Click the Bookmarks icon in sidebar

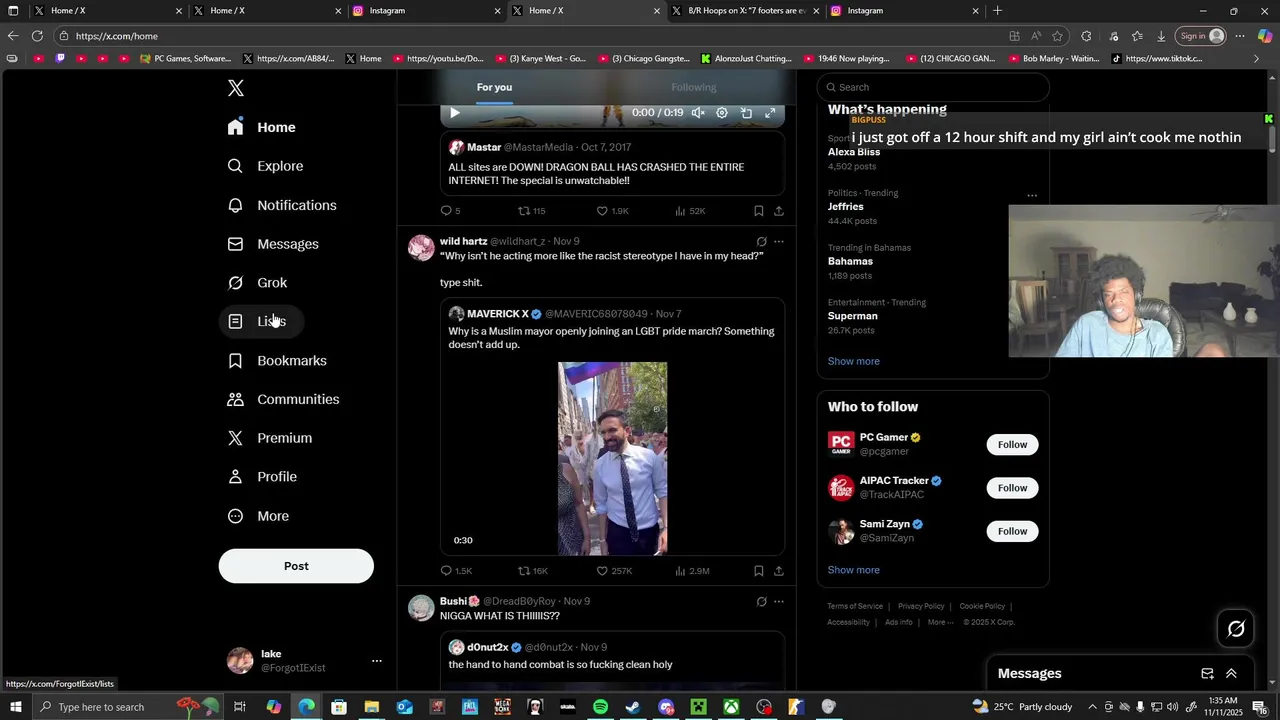(235, 360)
